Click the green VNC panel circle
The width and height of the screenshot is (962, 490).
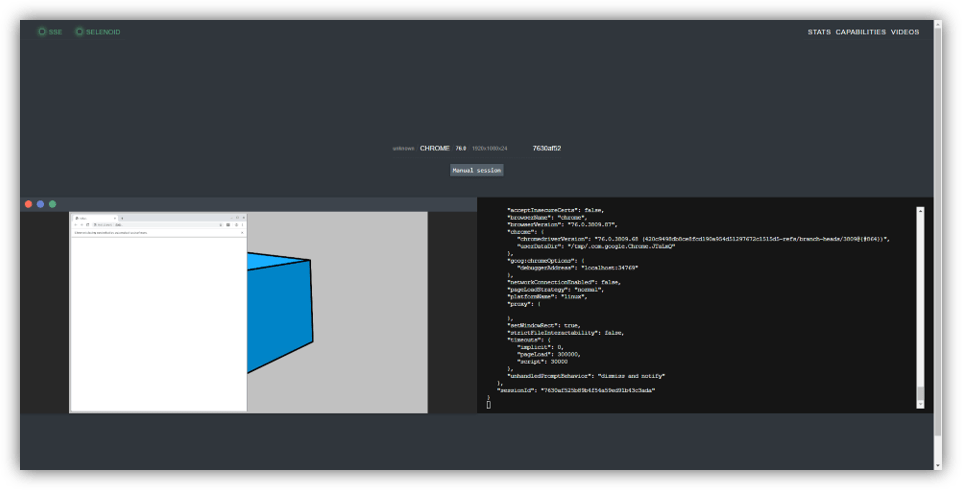pyautogui.click(x=53, y=204)
